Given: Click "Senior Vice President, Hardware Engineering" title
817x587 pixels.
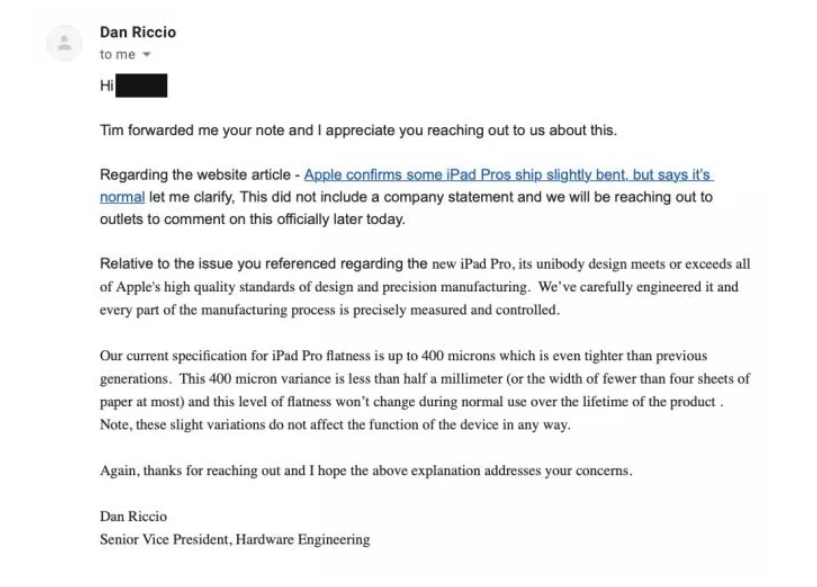Looking at the screenshot, I should 235,540.
